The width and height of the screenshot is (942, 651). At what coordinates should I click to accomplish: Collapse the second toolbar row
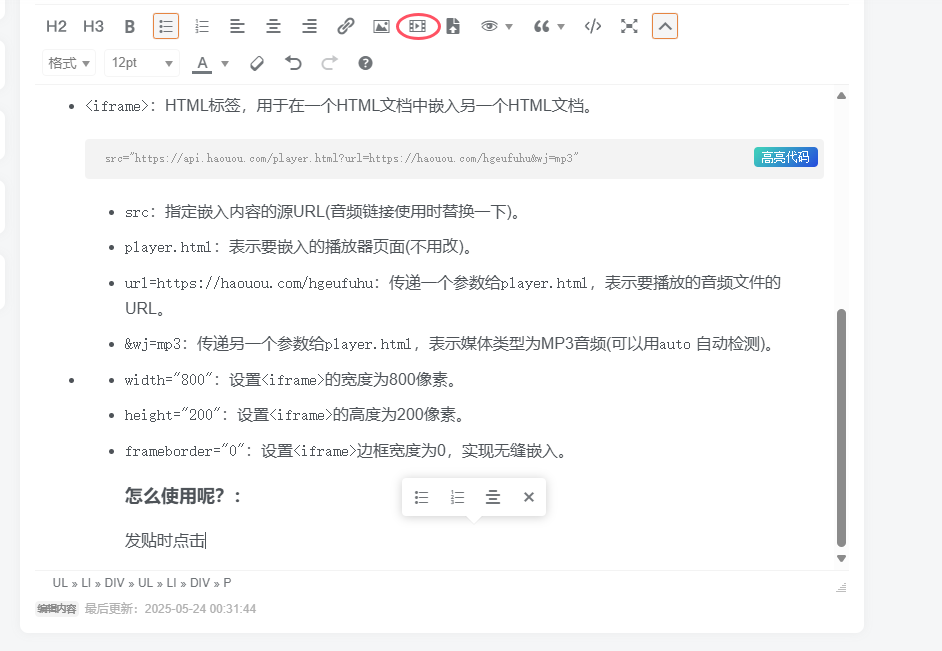point(665,26)
